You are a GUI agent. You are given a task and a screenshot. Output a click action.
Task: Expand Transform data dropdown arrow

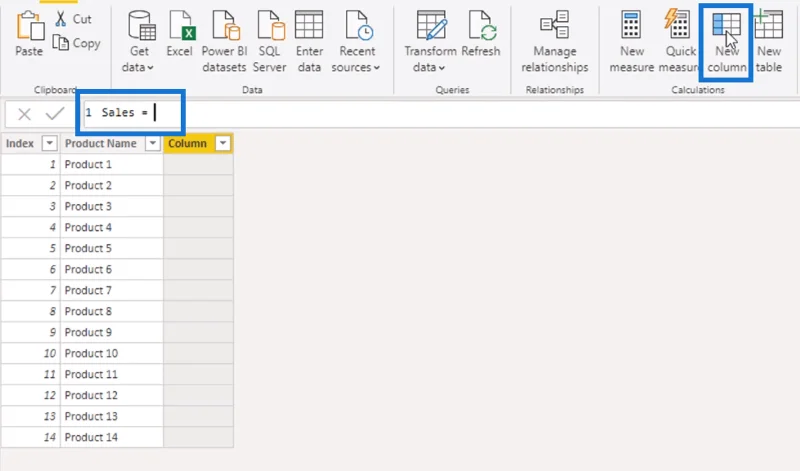[x=442, y=67]
